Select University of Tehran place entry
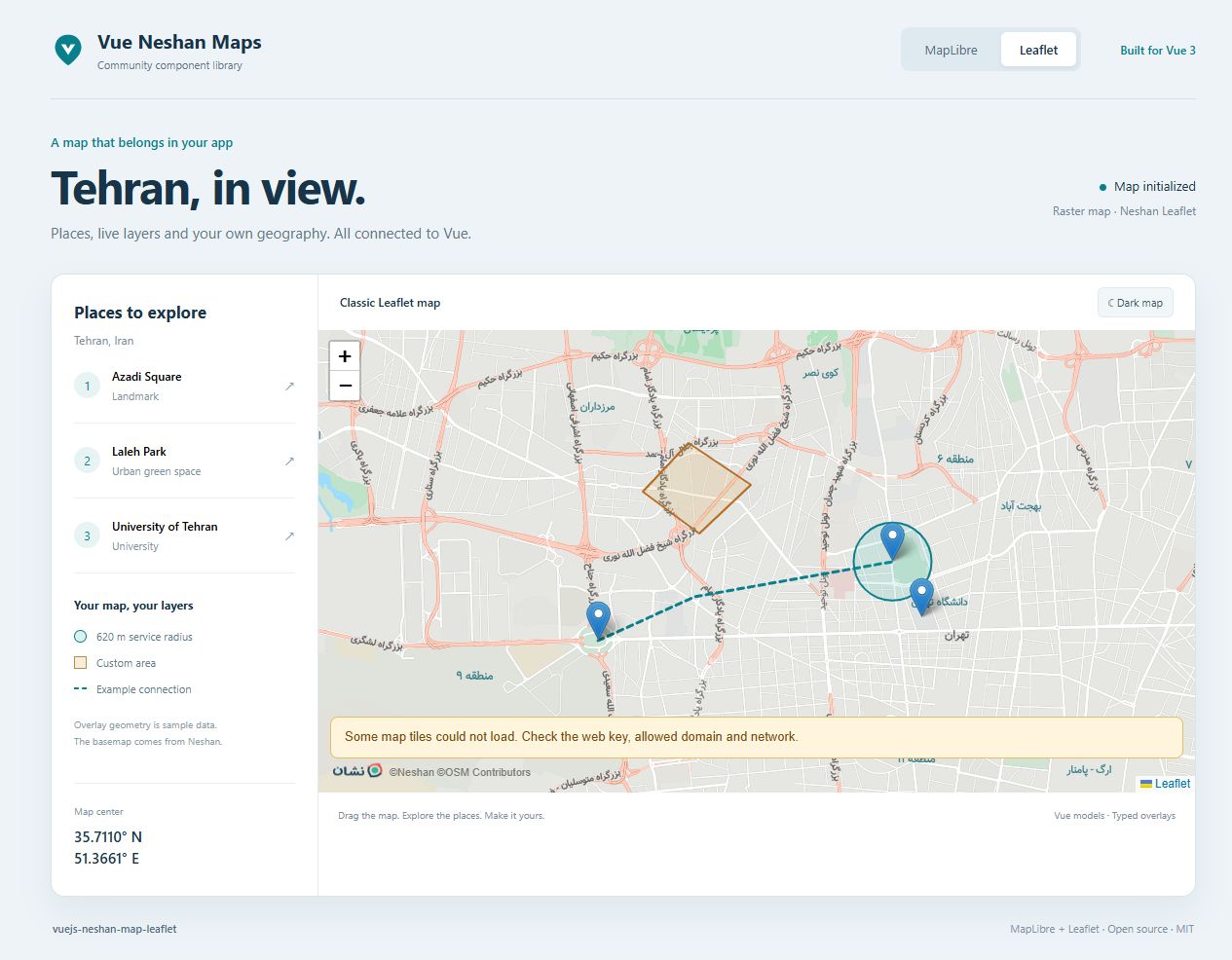Image resolution: width=1232 pixels, height=960 pixels. [184, 536]
